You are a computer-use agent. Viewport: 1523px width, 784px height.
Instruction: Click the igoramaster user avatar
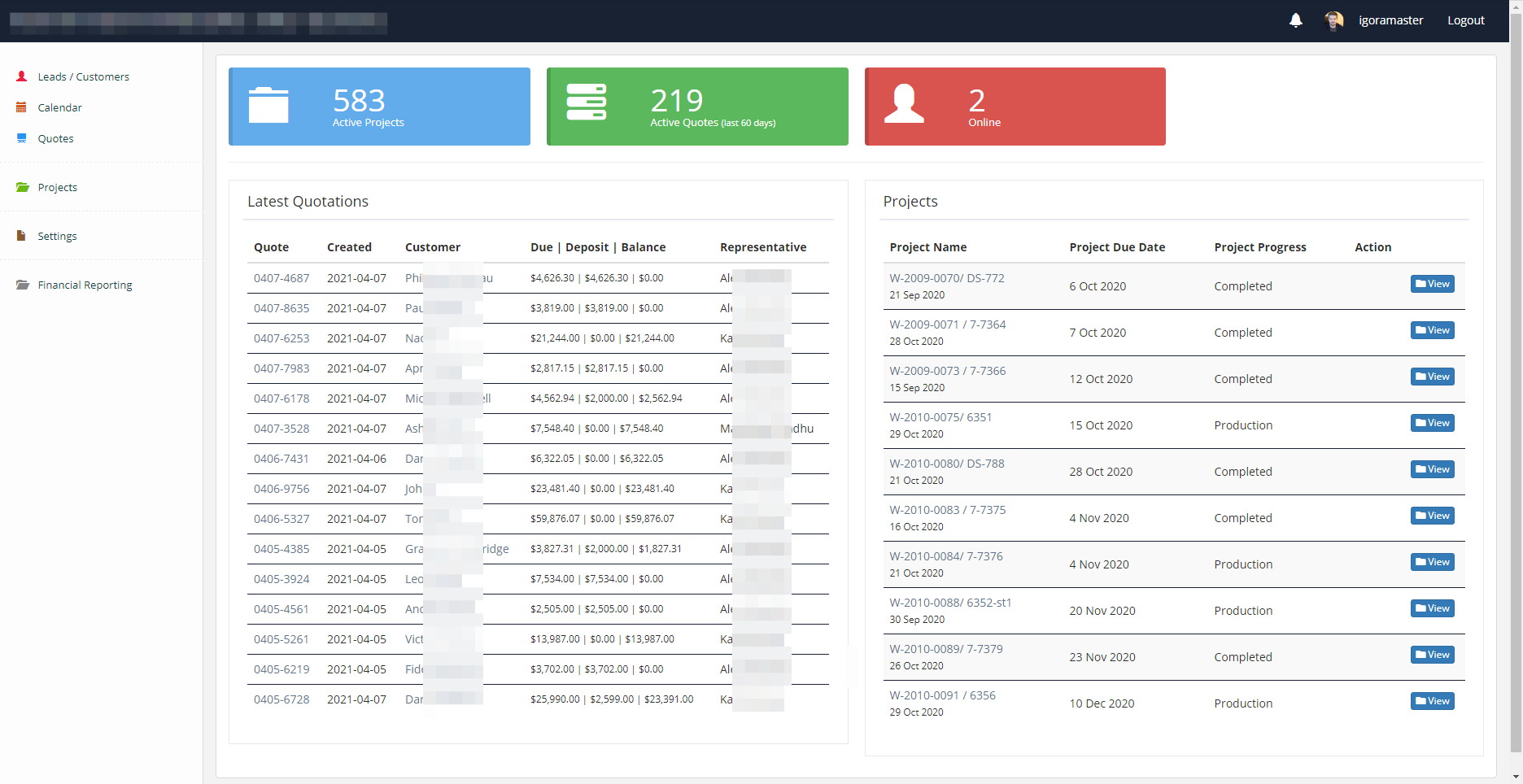pos(1333,20)
